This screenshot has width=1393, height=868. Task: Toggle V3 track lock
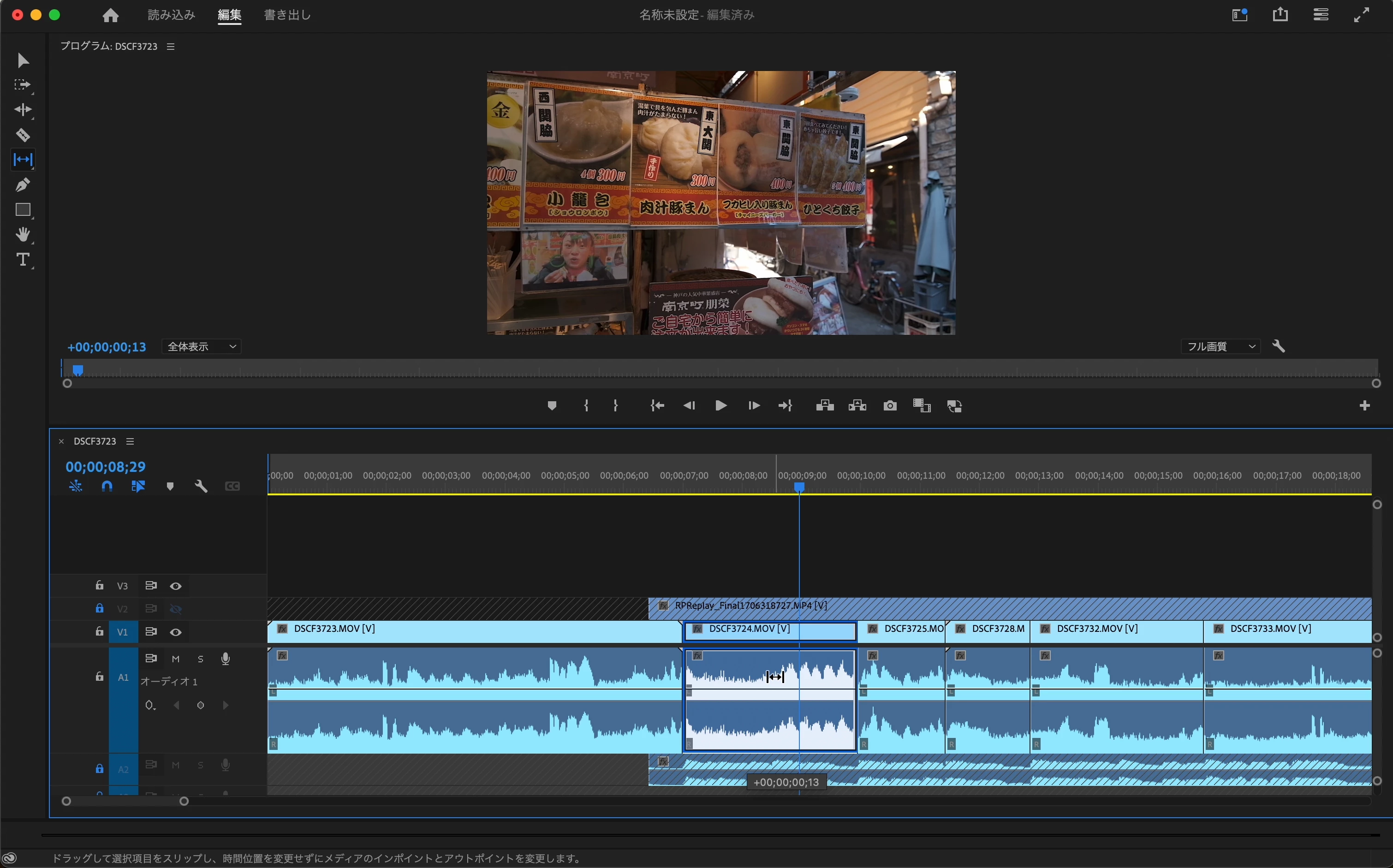point(99,586)
